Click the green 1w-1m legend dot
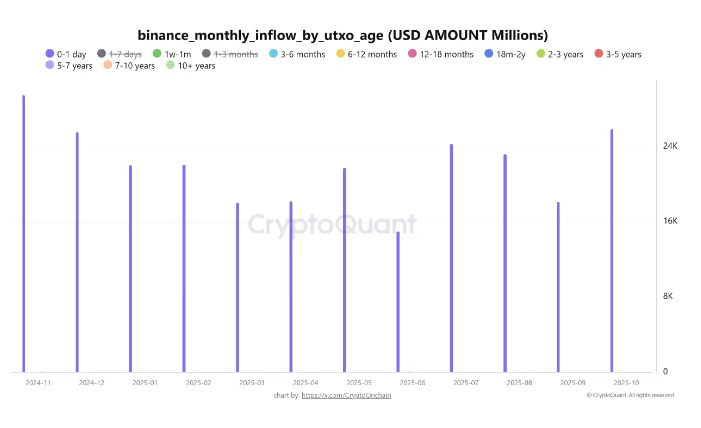The height and width of the screenshot is (428, 701). [x=157, y=54]
